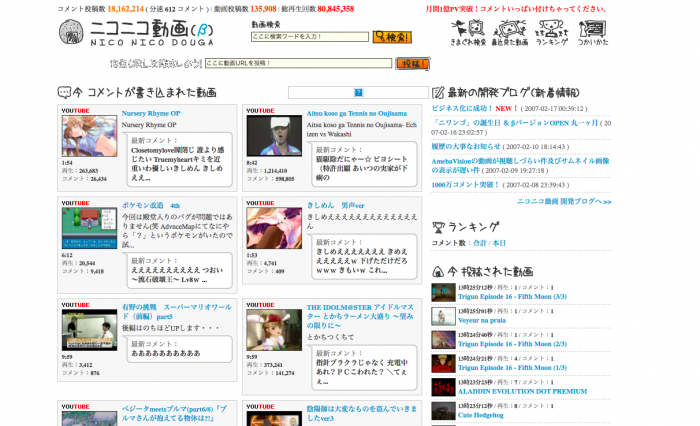Open Cute Hedgehog video link
The width and height of the screenshot is (700, 426).
480,415
